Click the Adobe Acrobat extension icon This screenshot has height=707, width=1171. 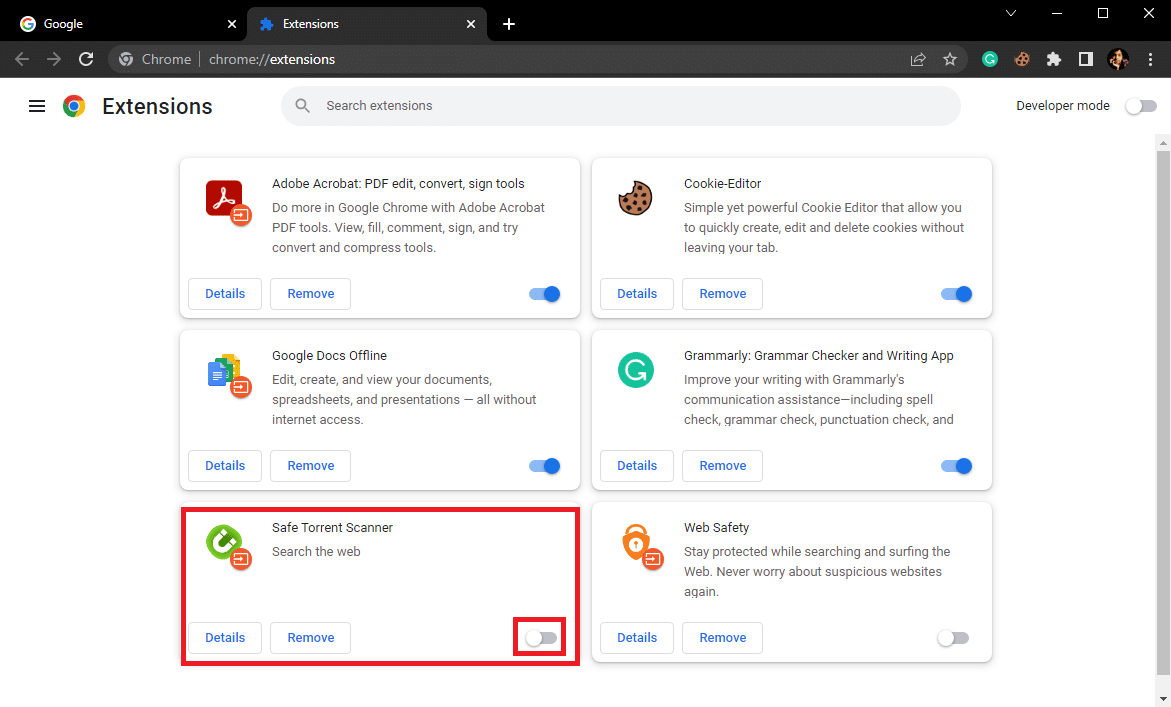[x=228, y=202]
